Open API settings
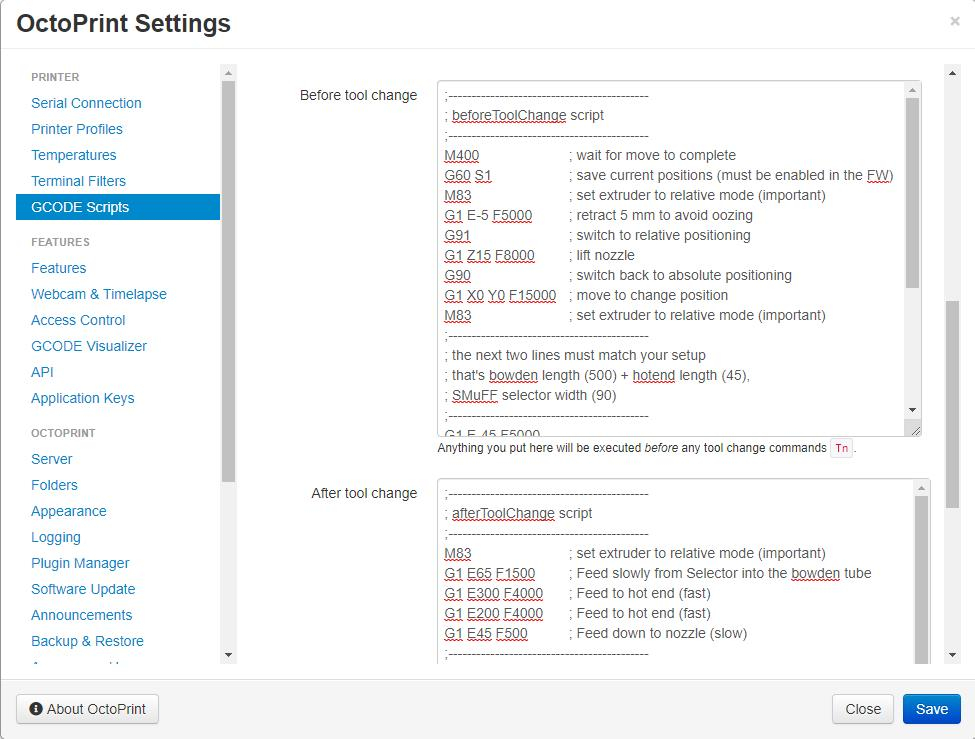Image resolution: width=975 pixels, height=739 pixels. (x=42, y=372)
